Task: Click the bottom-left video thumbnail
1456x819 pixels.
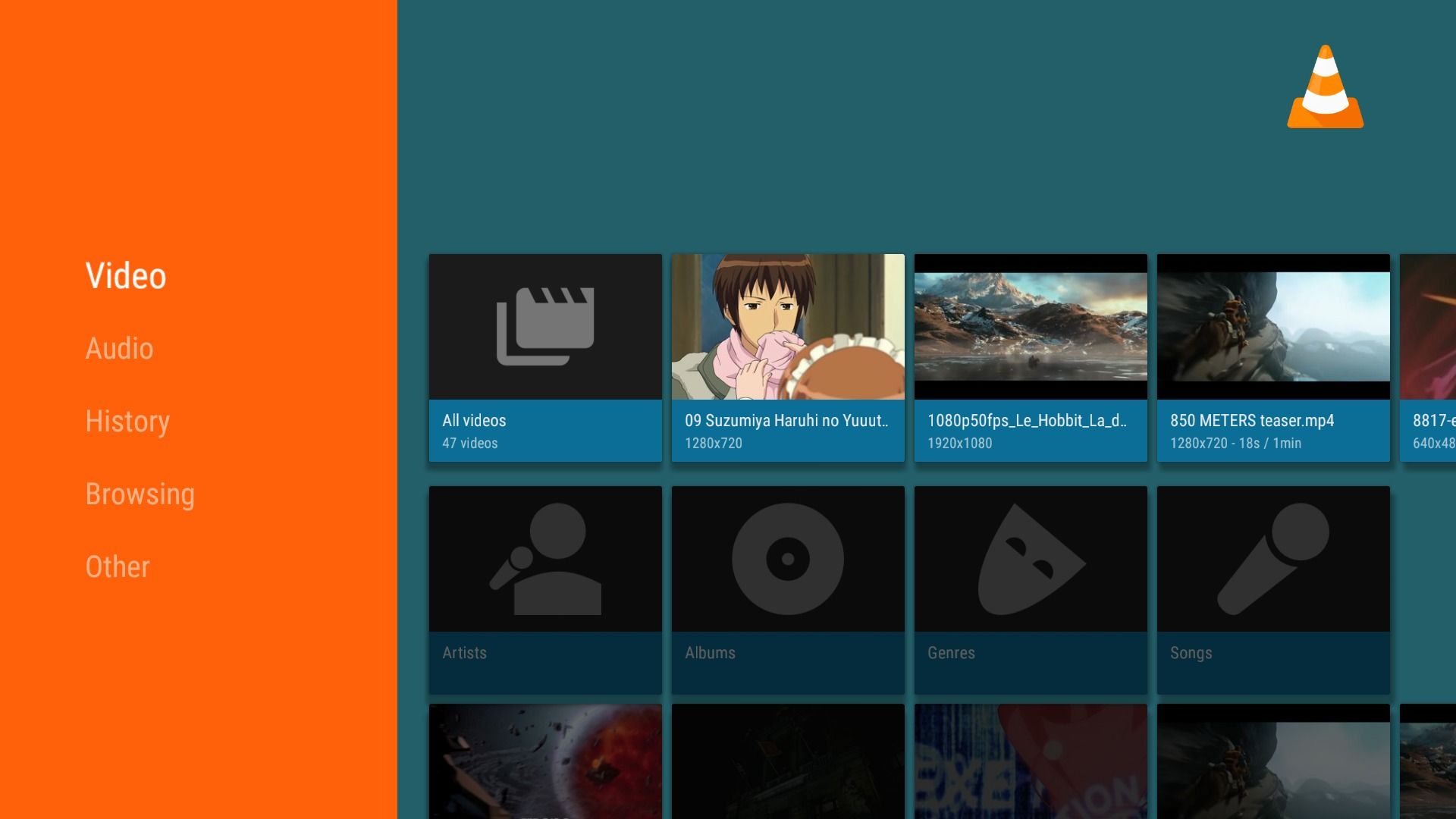Action: click(x=545, y=760)
